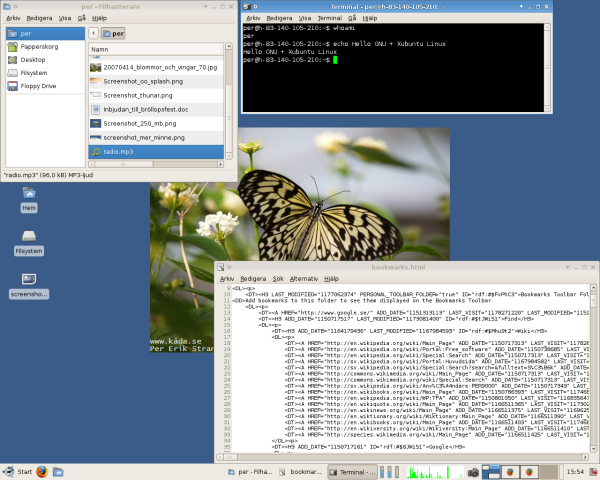The width and height of the screenshot is (600, 480).
Task: Switch to 'bookmar...' taskbar button
Action: click(x=301, y=472)
